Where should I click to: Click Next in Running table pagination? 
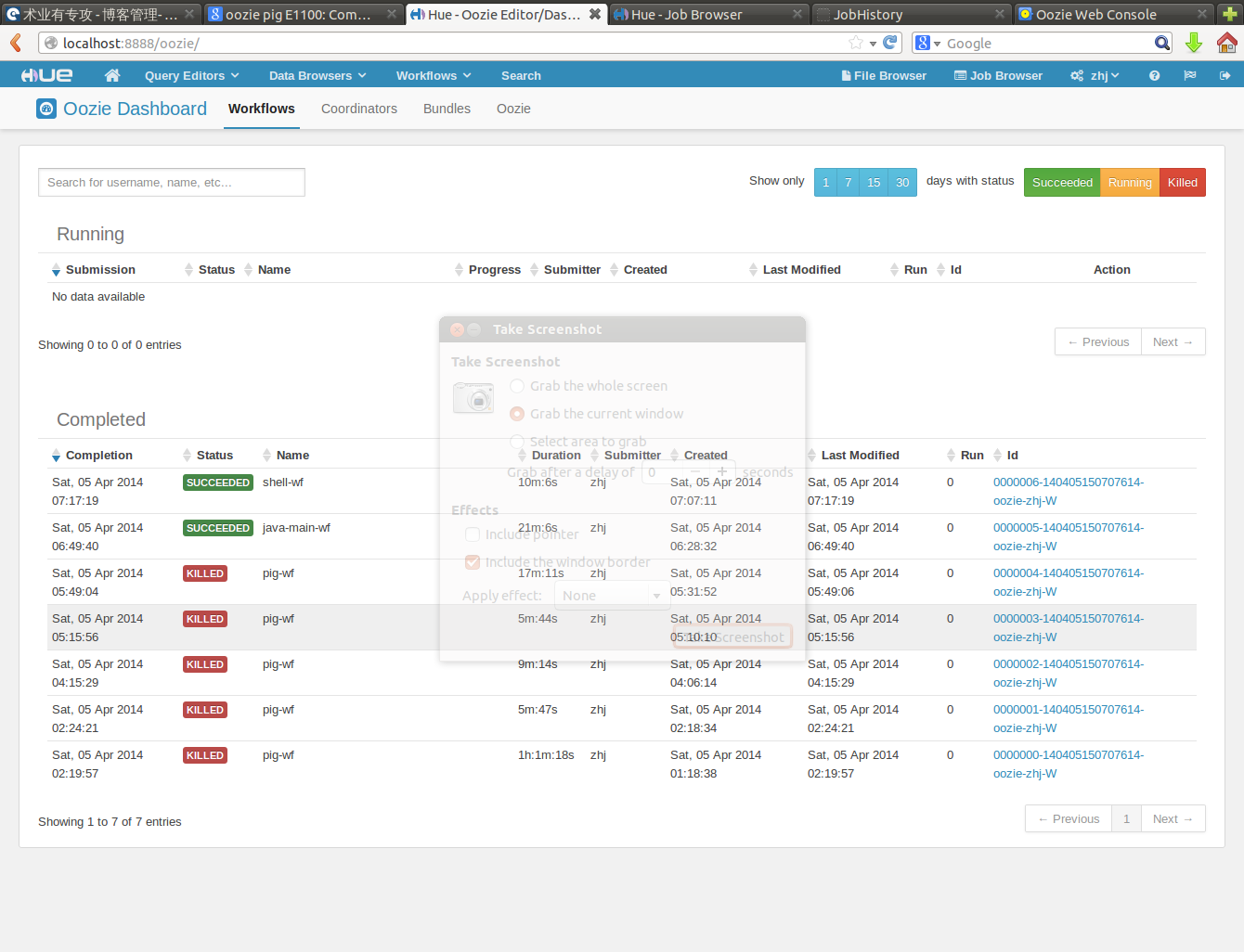coord(1173,341)
